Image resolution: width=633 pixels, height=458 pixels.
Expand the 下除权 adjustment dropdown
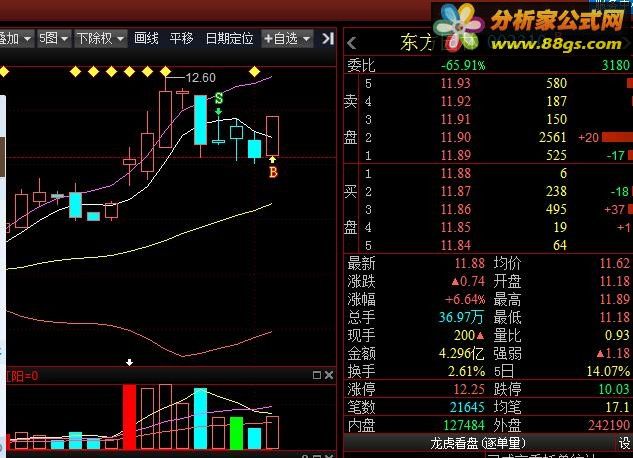pos(101,39)
